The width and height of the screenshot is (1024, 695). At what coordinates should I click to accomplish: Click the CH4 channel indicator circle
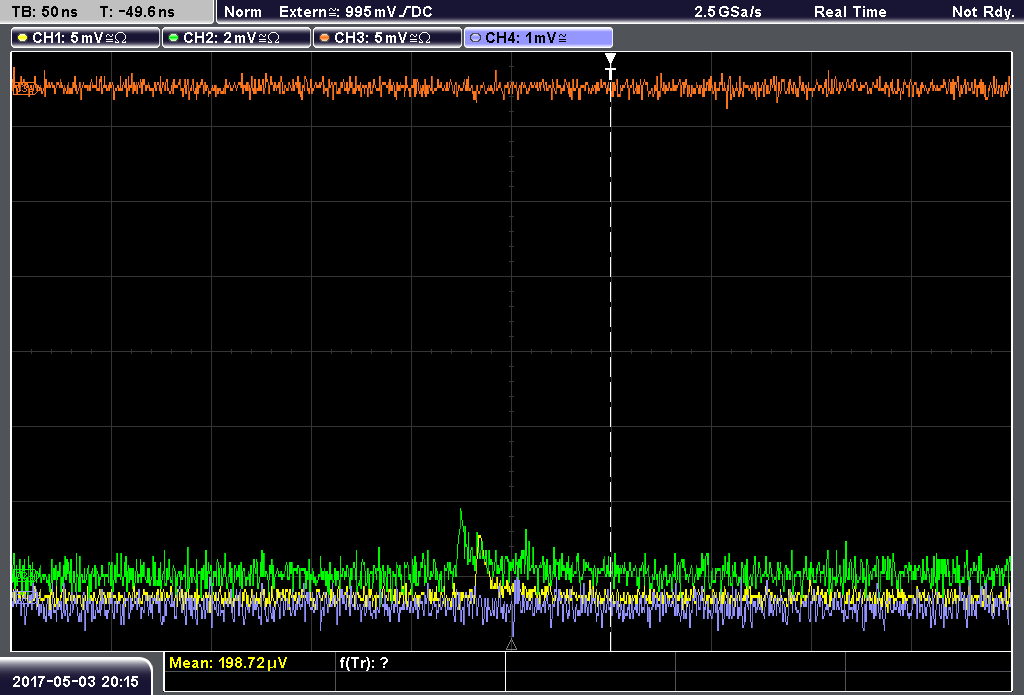(475, 38)
